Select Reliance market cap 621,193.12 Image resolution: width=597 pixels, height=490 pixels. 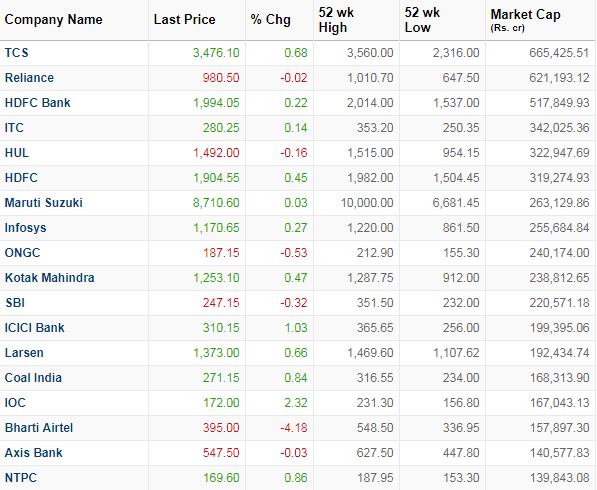[559, 78]
